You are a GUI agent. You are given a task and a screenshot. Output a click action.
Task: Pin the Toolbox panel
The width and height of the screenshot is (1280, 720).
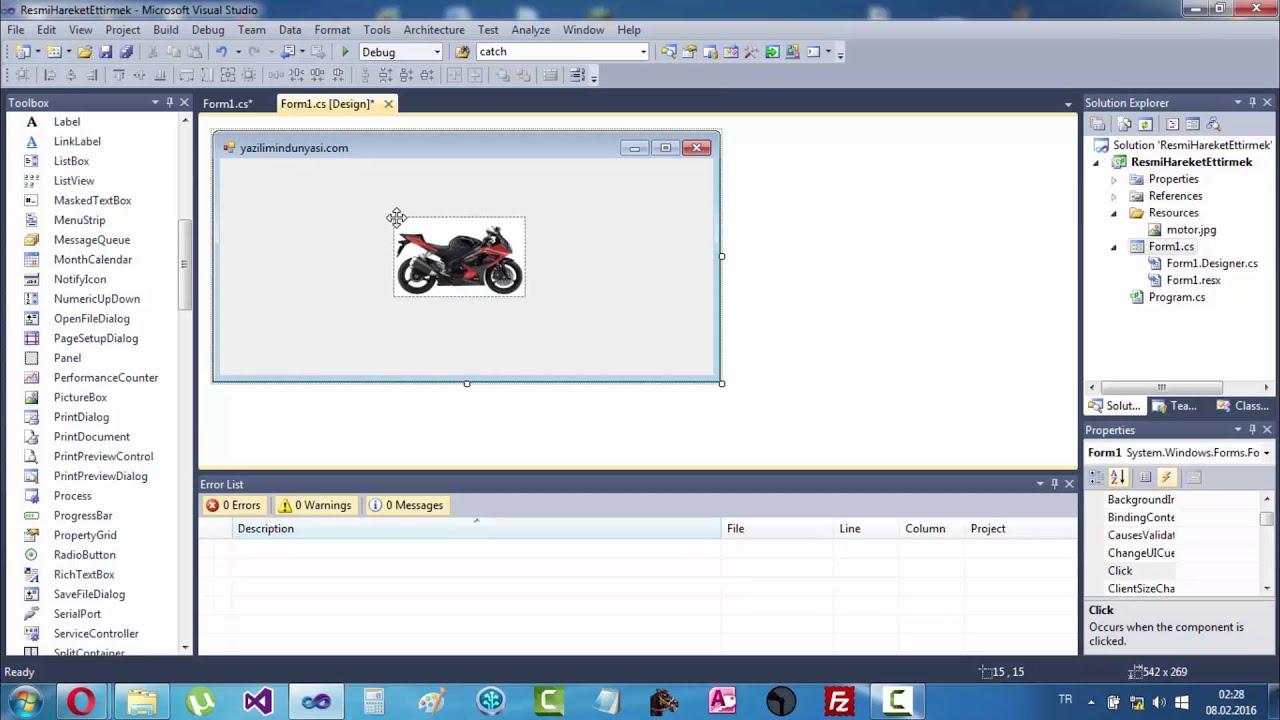(169, 102)
